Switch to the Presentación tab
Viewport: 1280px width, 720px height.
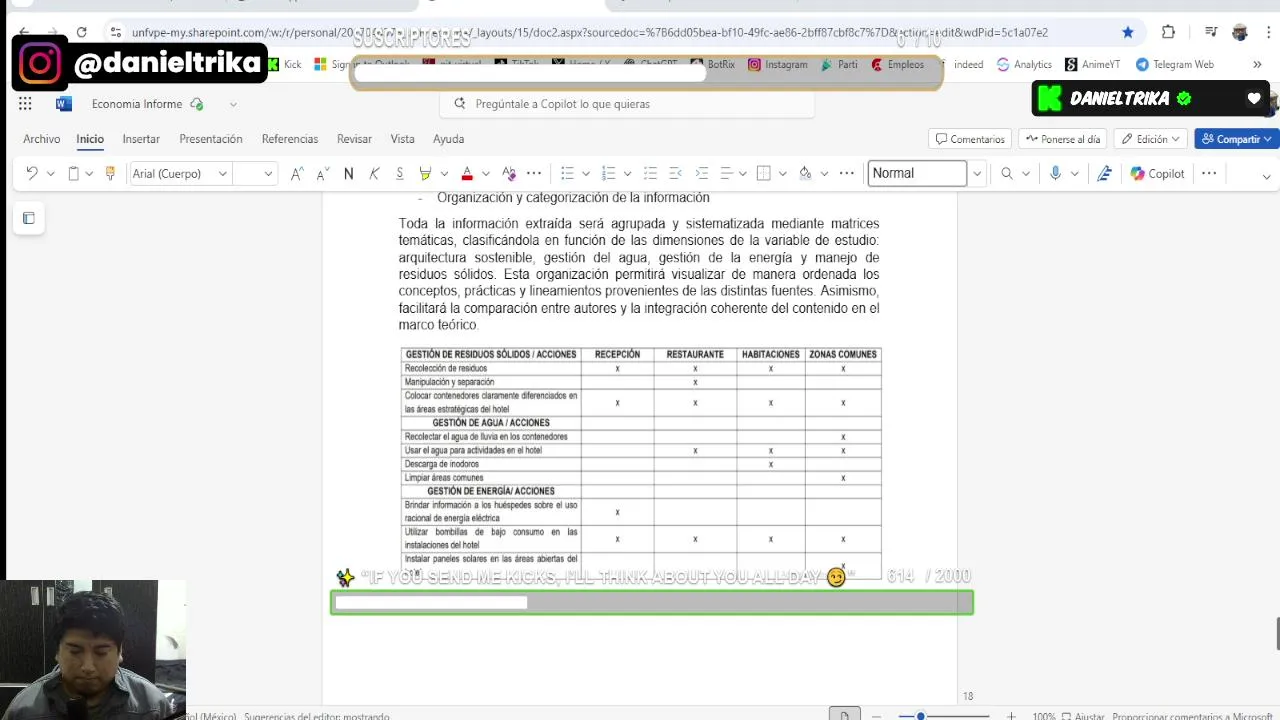211,139
